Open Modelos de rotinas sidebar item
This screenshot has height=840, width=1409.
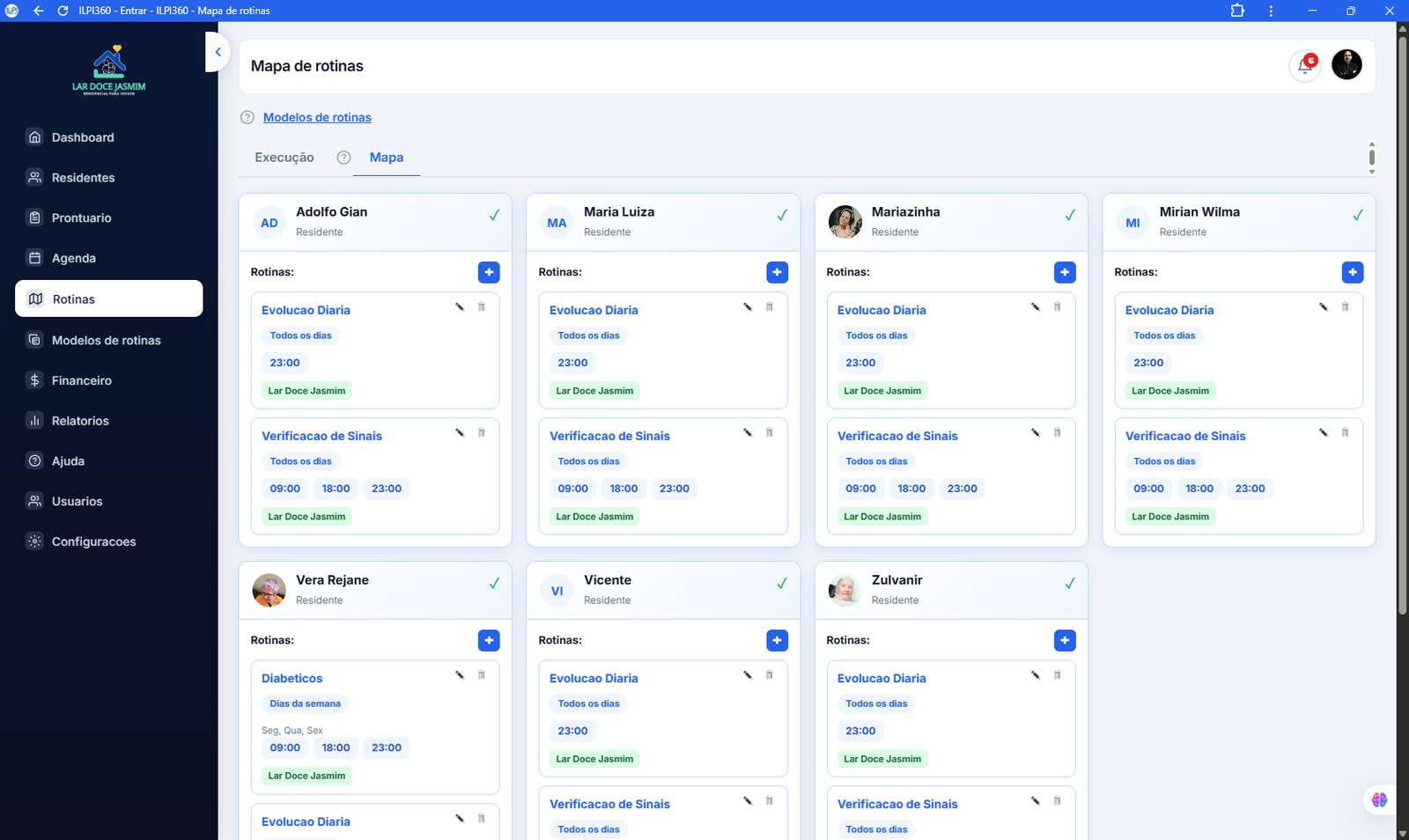tap(109, 340)
